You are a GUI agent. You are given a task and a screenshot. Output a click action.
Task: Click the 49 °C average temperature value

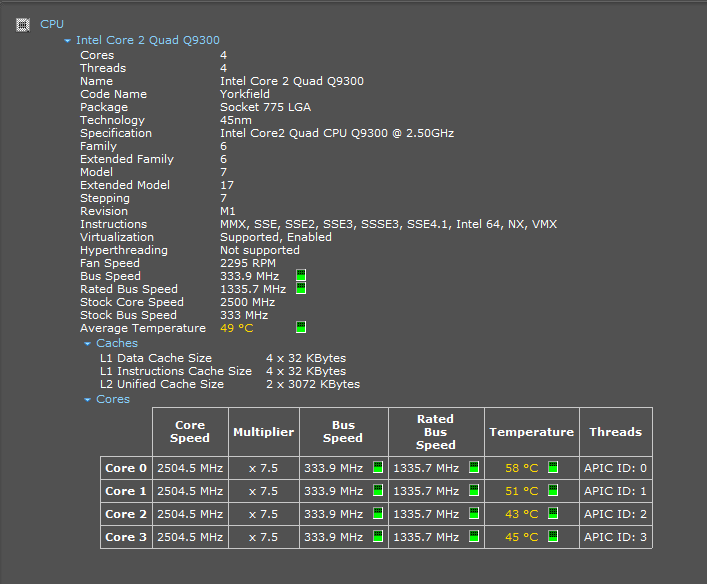[237, 328]
